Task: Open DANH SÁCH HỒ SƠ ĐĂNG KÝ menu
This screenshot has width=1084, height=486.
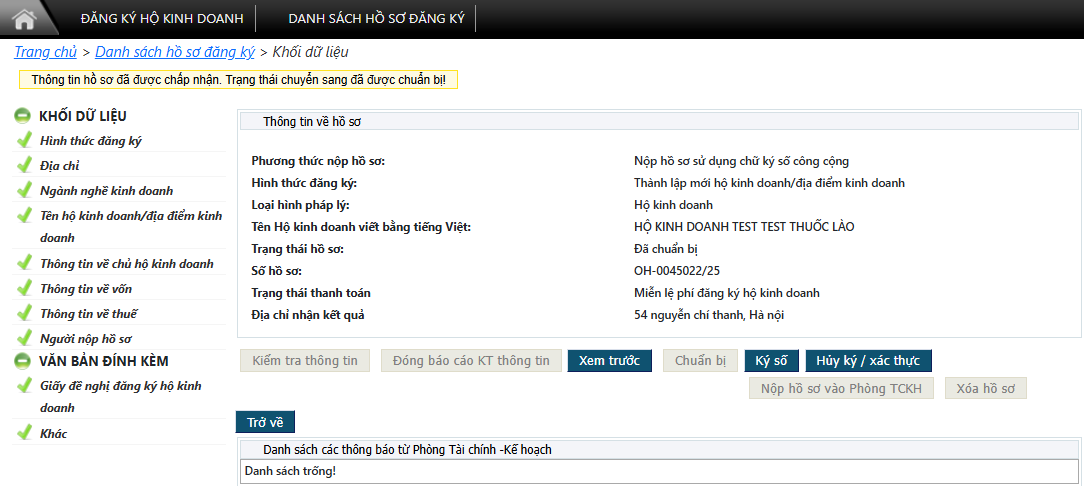Action: pos(376,18)
